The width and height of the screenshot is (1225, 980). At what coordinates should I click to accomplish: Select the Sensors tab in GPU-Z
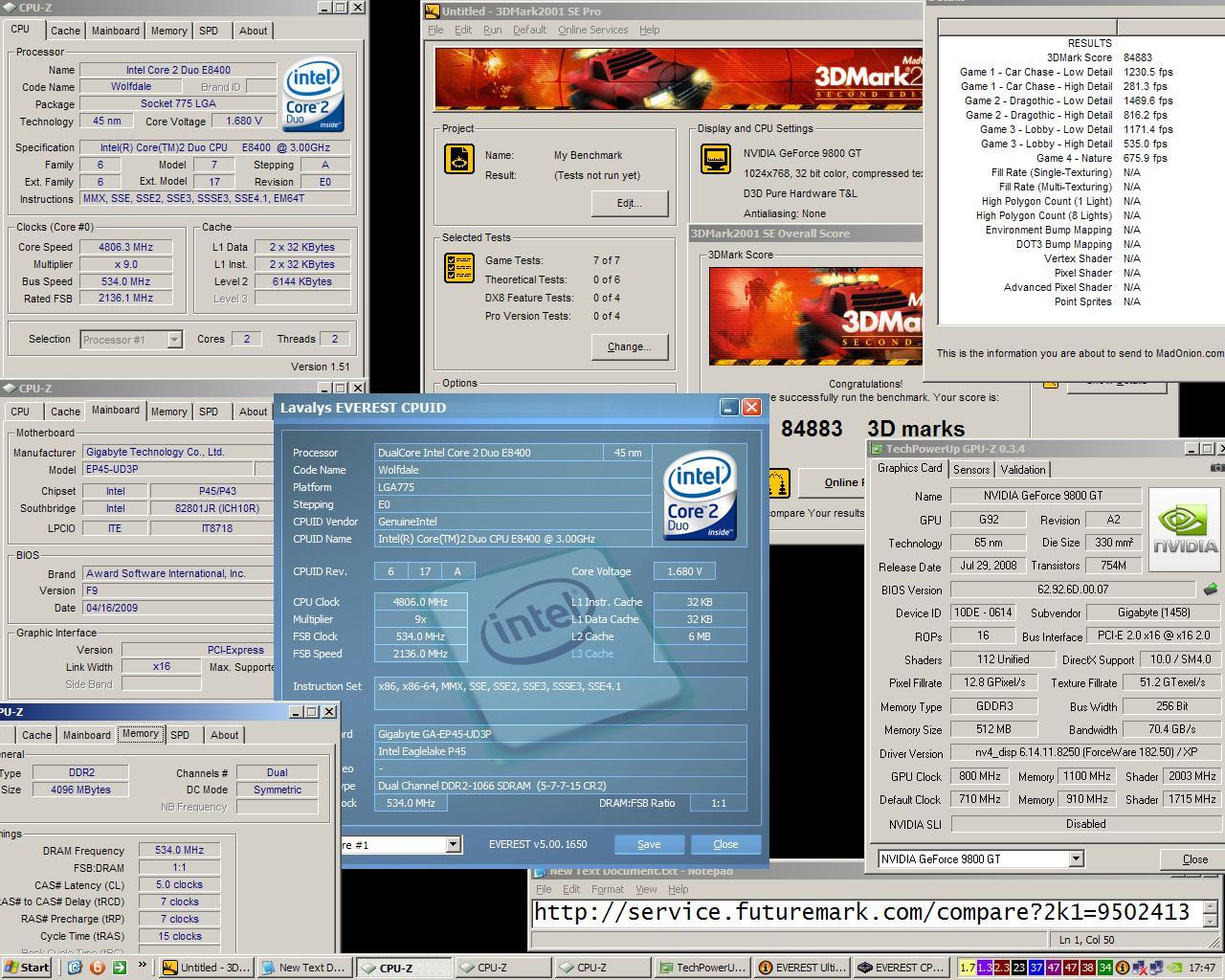[x=971, y=469]
